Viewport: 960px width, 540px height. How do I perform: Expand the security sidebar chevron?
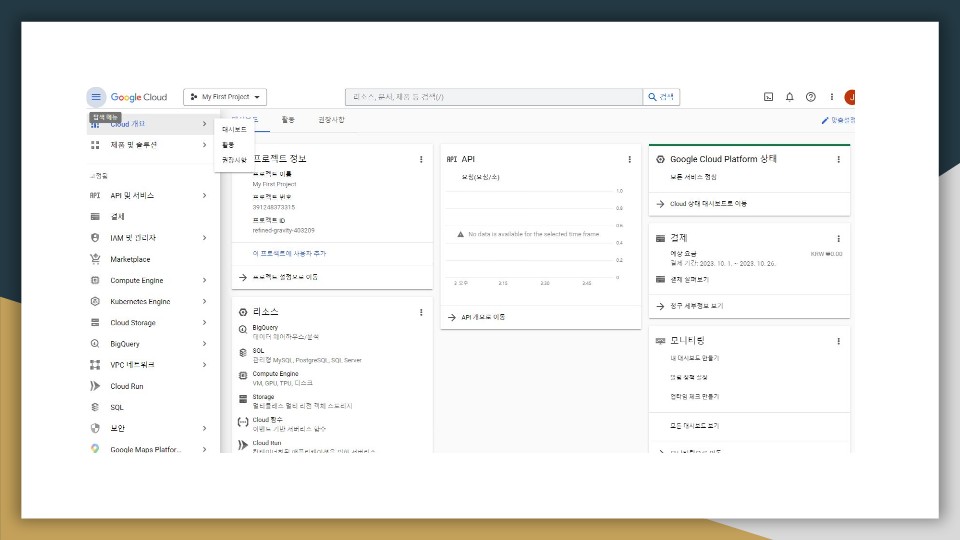(x=204, y=428)
